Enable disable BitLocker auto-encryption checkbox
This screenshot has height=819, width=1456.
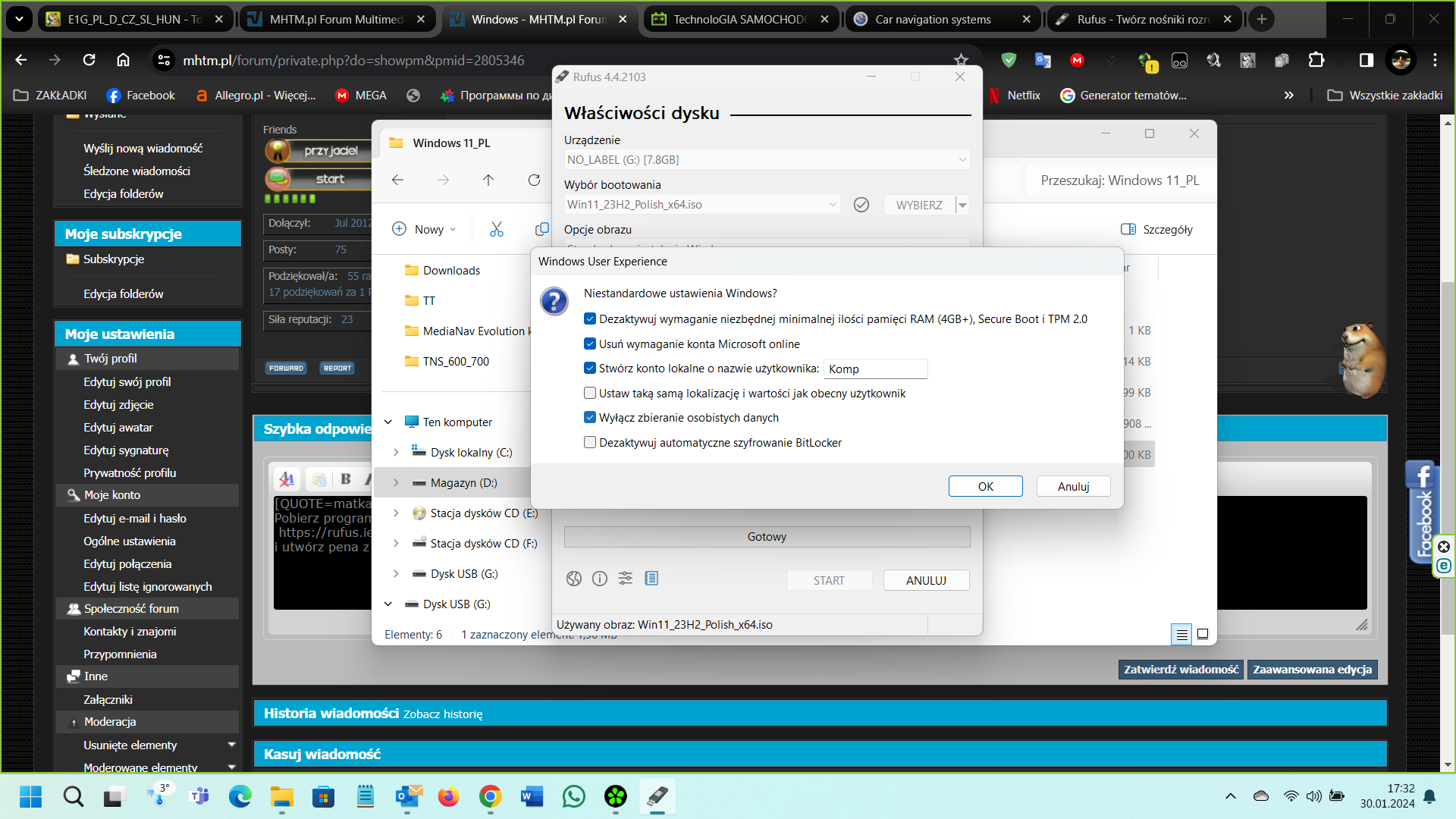[x=590, y=442]
